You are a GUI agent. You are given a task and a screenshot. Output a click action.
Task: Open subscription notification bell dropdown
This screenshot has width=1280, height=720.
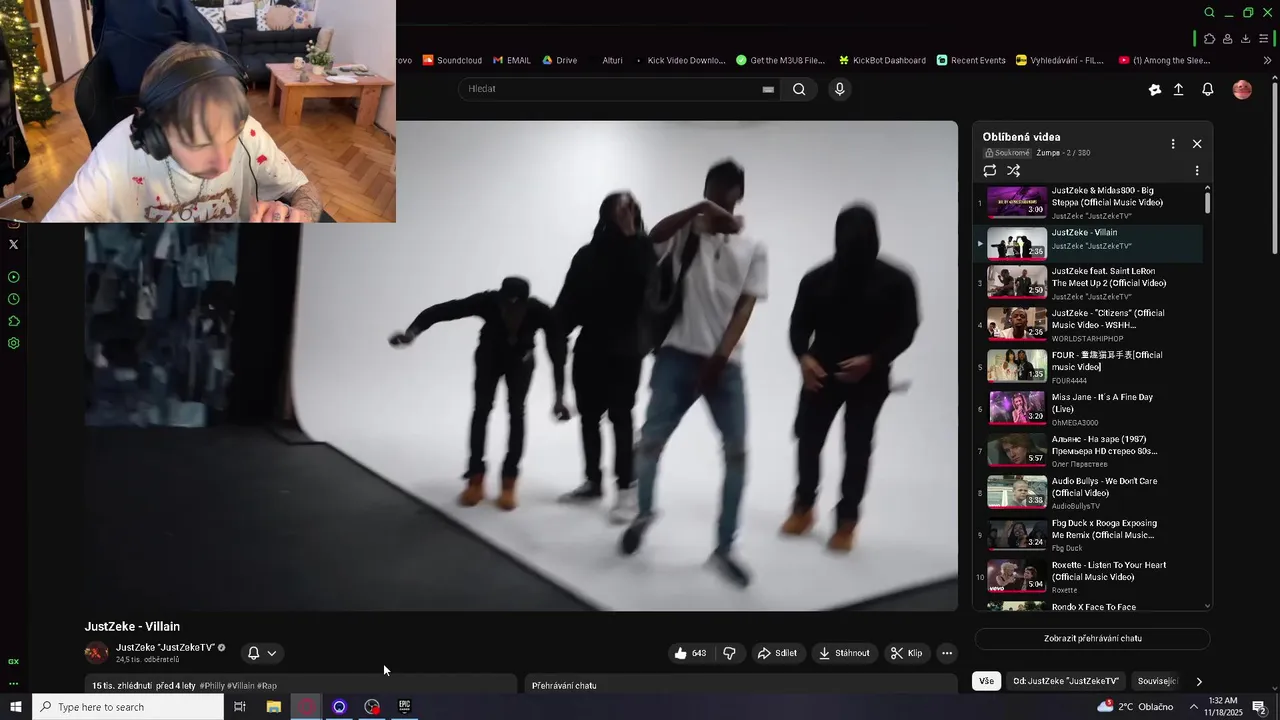pyautogui.click(x=262, y=653)
